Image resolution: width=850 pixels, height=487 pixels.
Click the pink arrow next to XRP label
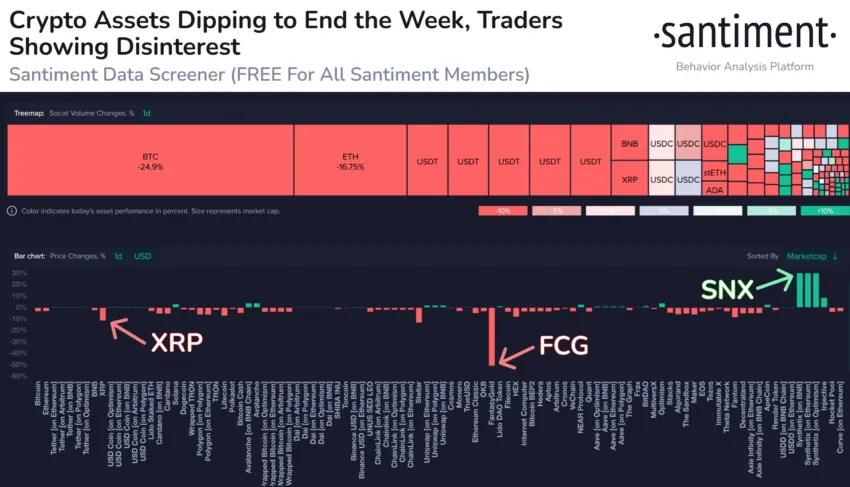pyautogui.click(x=128, y=331)
